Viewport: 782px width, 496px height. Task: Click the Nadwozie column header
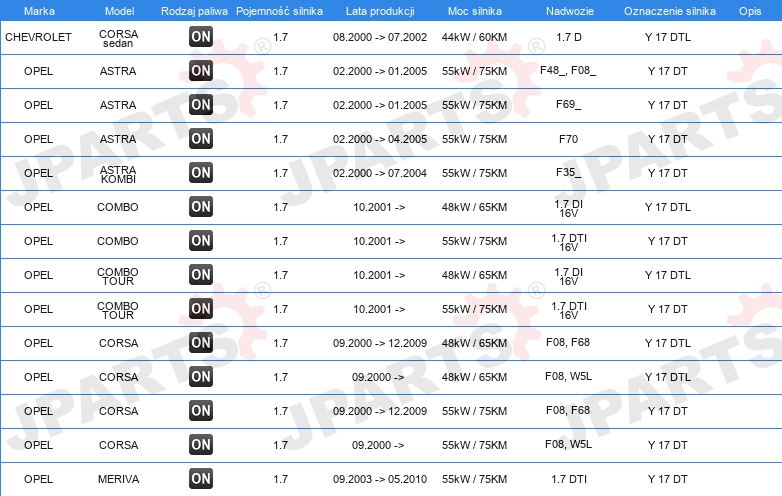click(x=570, y=11)
